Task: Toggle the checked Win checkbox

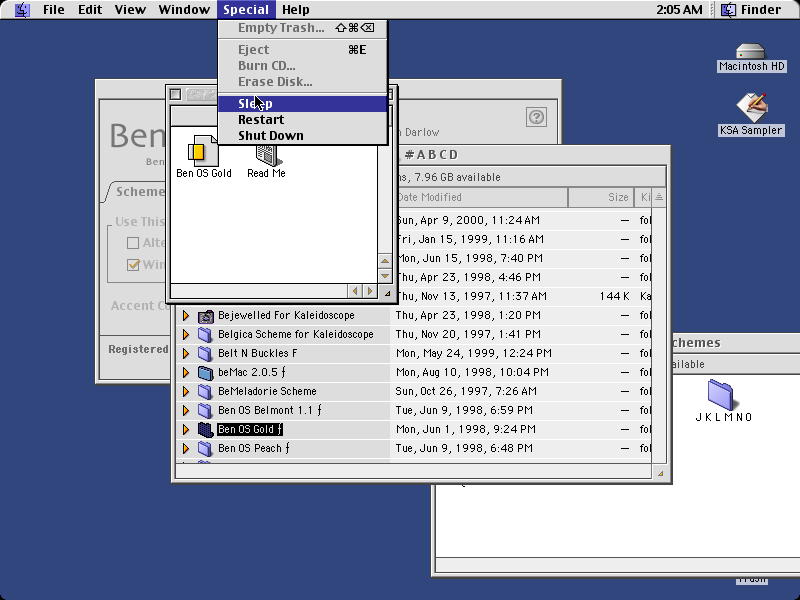Action: coord(133,265)
